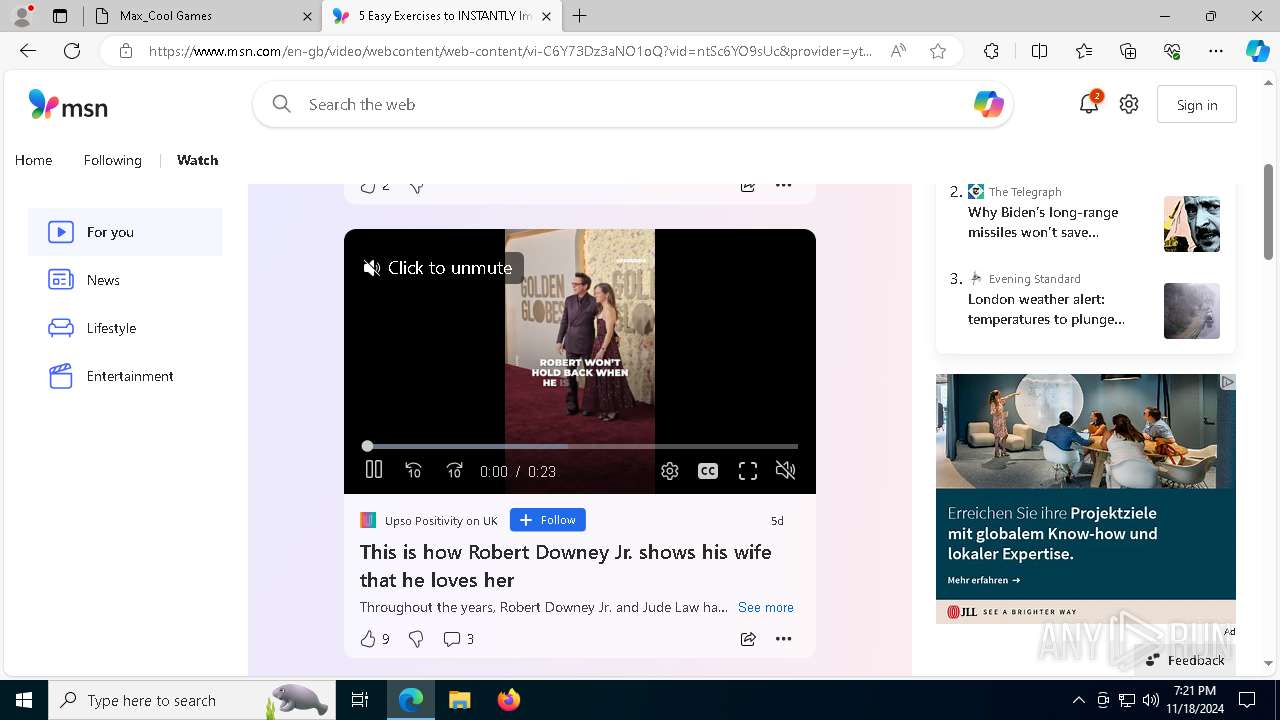Open AdChoices icon on the ad
This screenshot has width=1280, height=720.
pyautogui.click(x=1228, y=382)
